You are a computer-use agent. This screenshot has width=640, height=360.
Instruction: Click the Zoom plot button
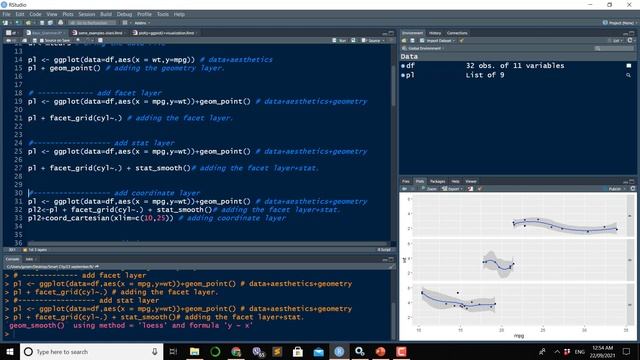429,189
